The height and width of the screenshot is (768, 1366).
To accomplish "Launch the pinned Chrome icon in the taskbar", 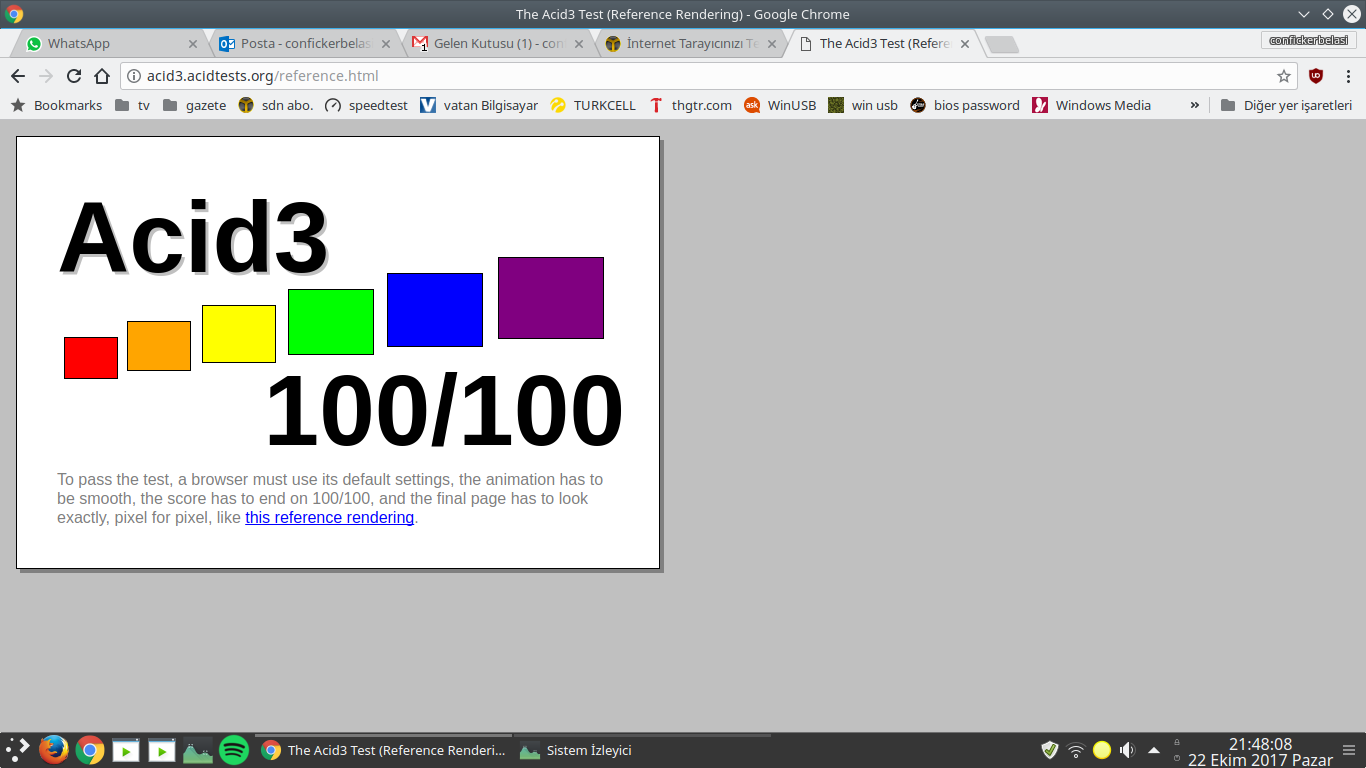I will click(x=90, y=750).
